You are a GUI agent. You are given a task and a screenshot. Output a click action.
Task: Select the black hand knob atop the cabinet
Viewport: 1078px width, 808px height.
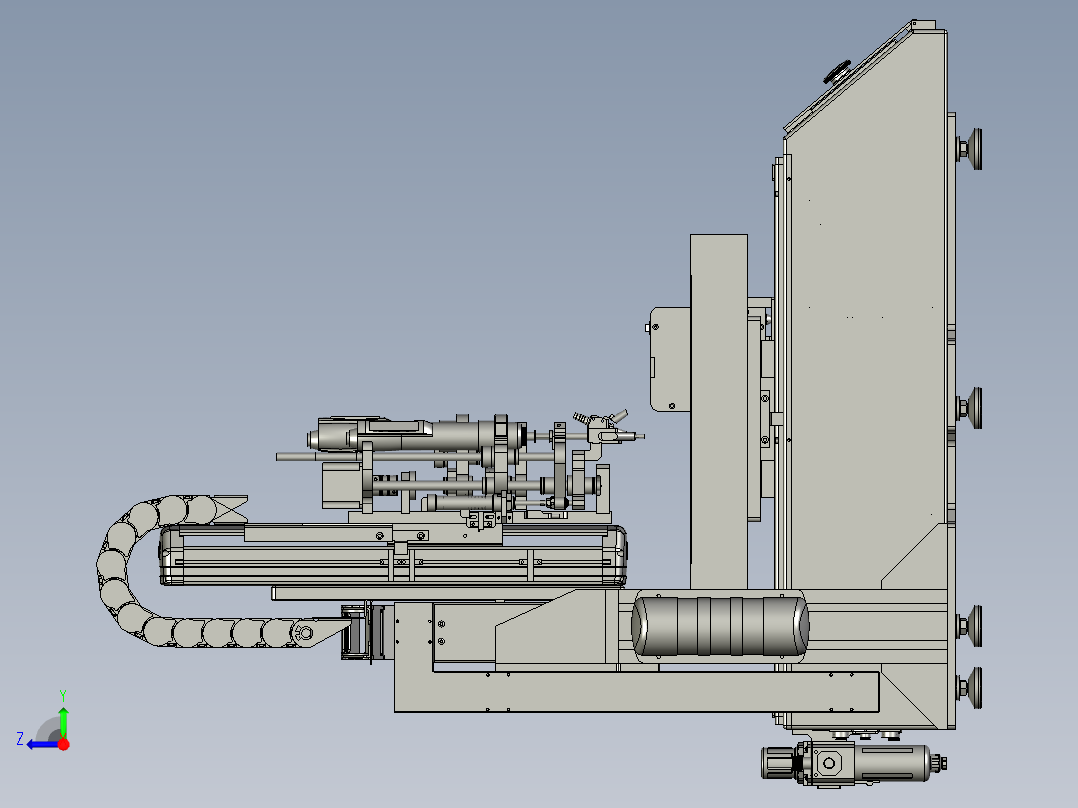click(x=837, y=72)
